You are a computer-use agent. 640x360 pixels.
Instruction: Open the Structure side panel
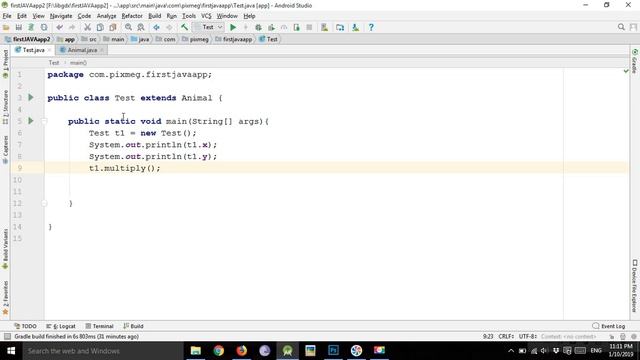click(x=5, y=107)
